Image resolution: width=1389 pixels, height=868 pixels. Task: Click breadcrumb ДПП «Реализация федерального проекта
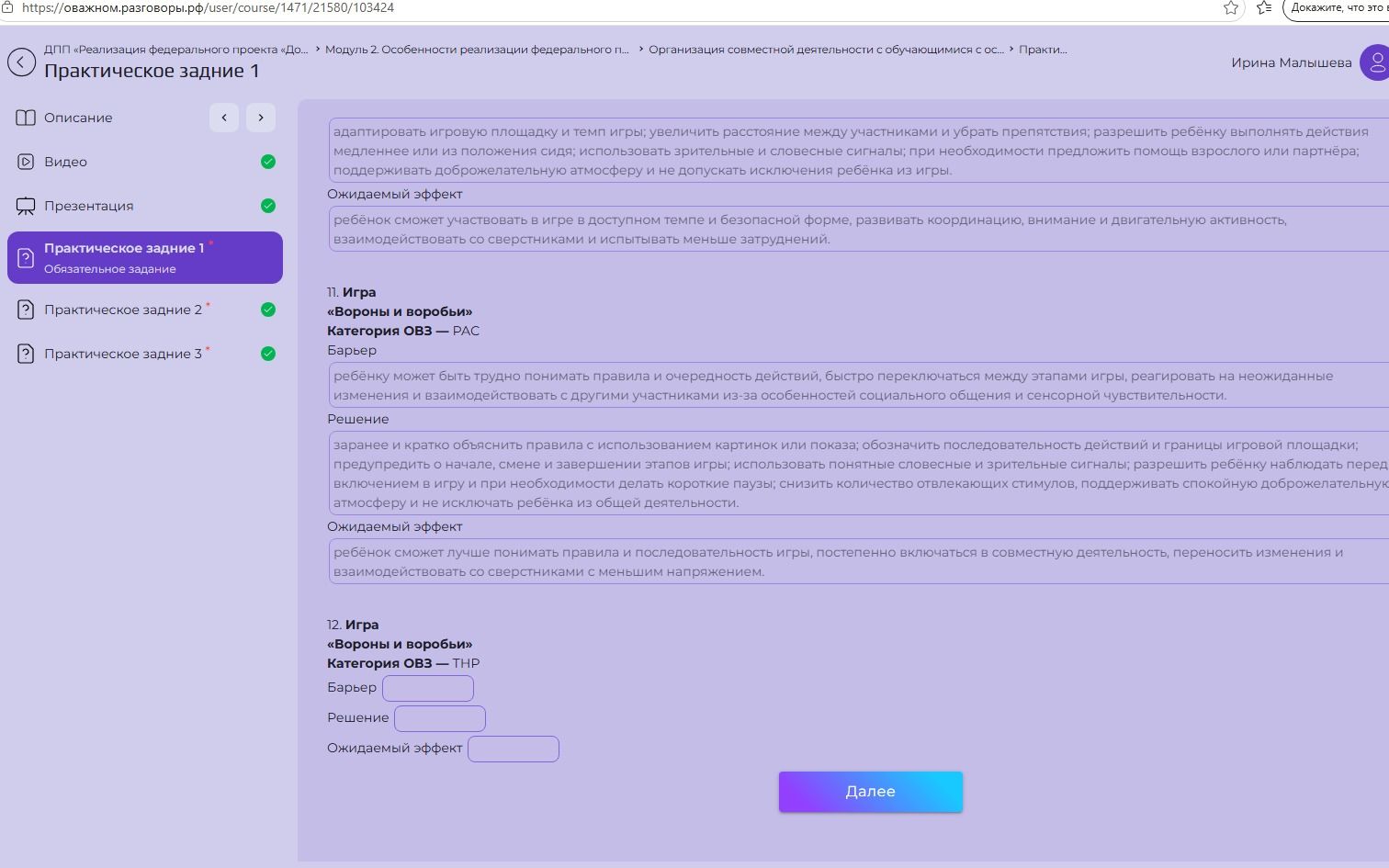[176, 50]
